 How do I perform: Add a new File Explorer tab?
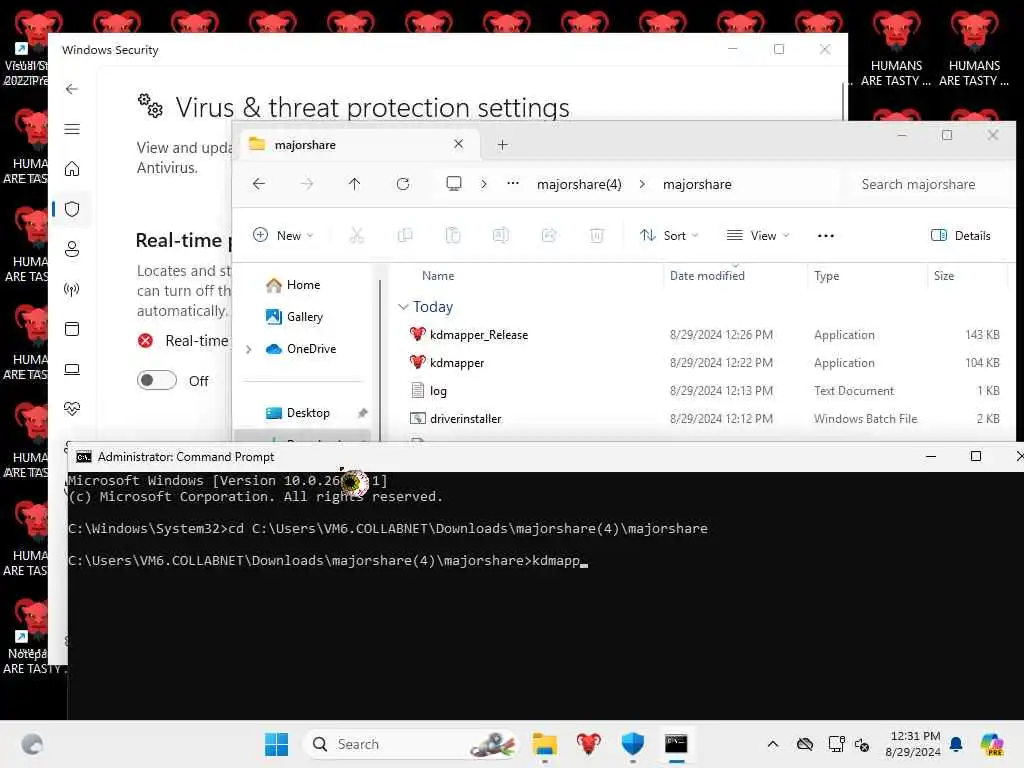point(502,145)
